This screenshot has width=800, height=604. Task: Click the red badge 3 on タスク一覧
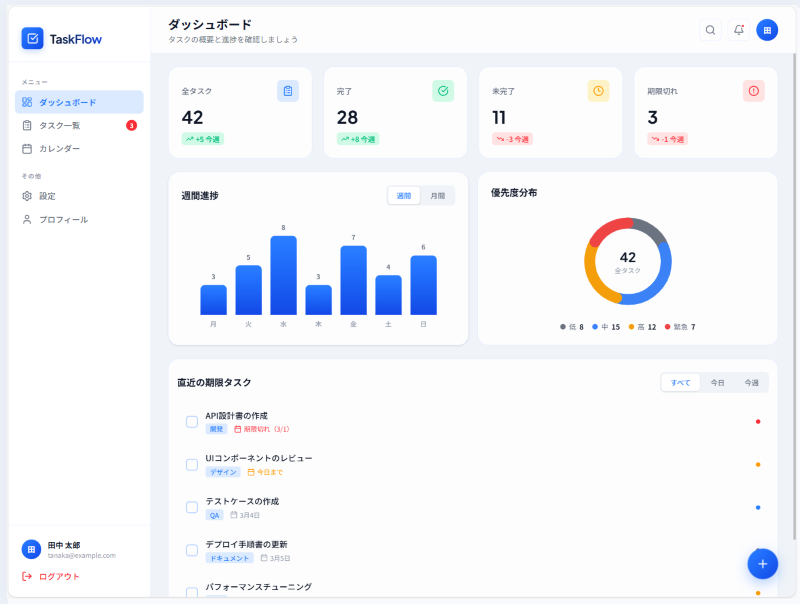[131, 125]
